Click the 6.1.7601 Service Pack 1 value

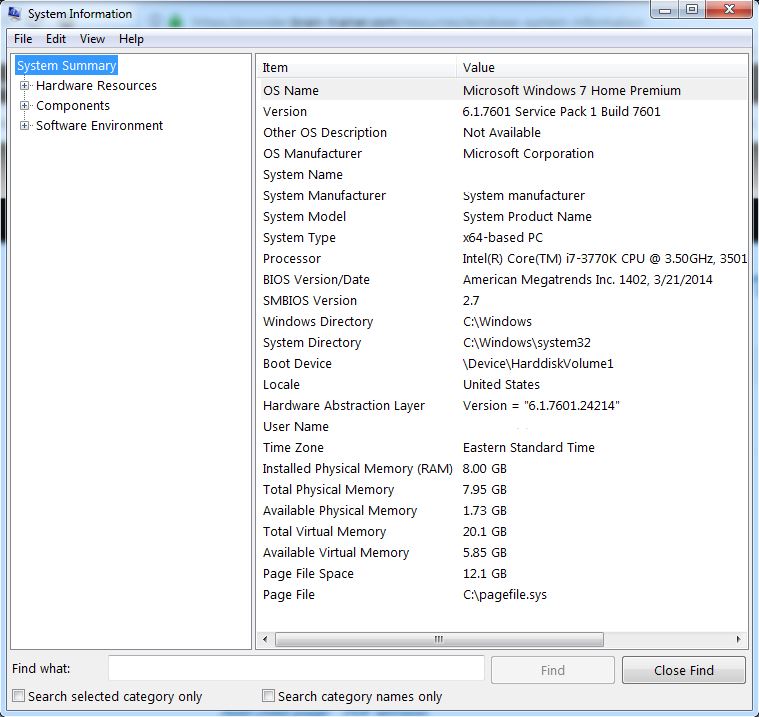562,111
